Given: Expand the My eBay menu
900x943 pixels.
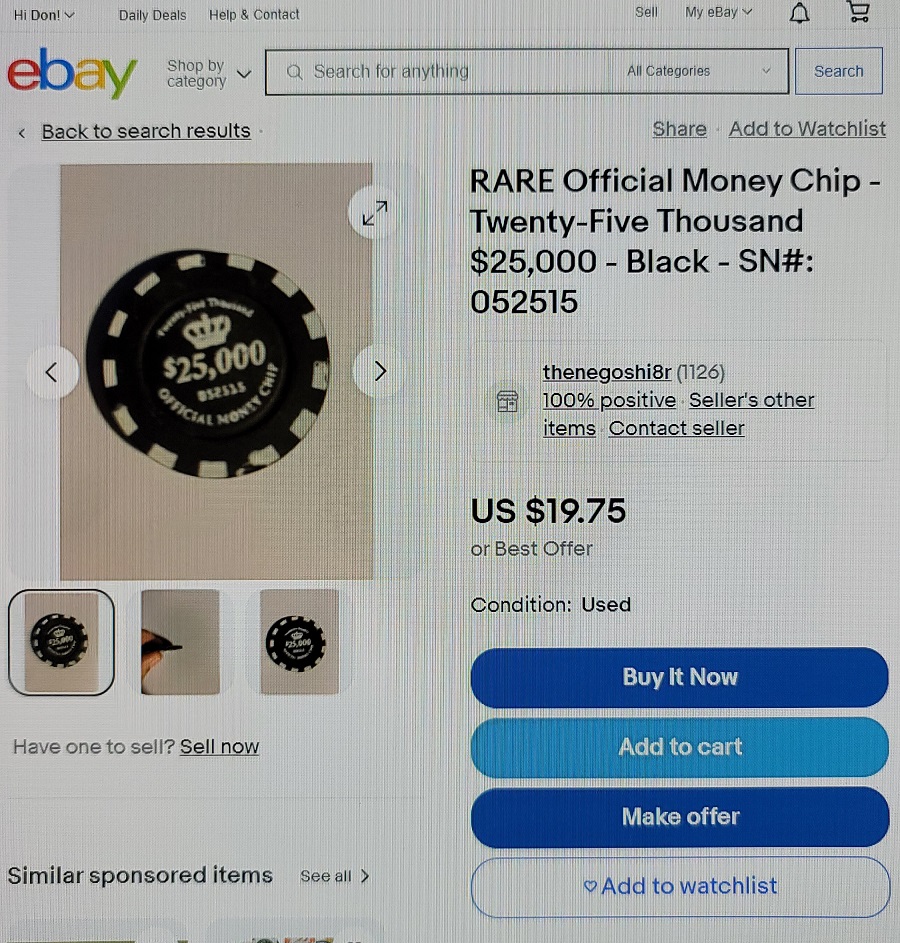Looking at the screenshot, I should tap(718, 12).
